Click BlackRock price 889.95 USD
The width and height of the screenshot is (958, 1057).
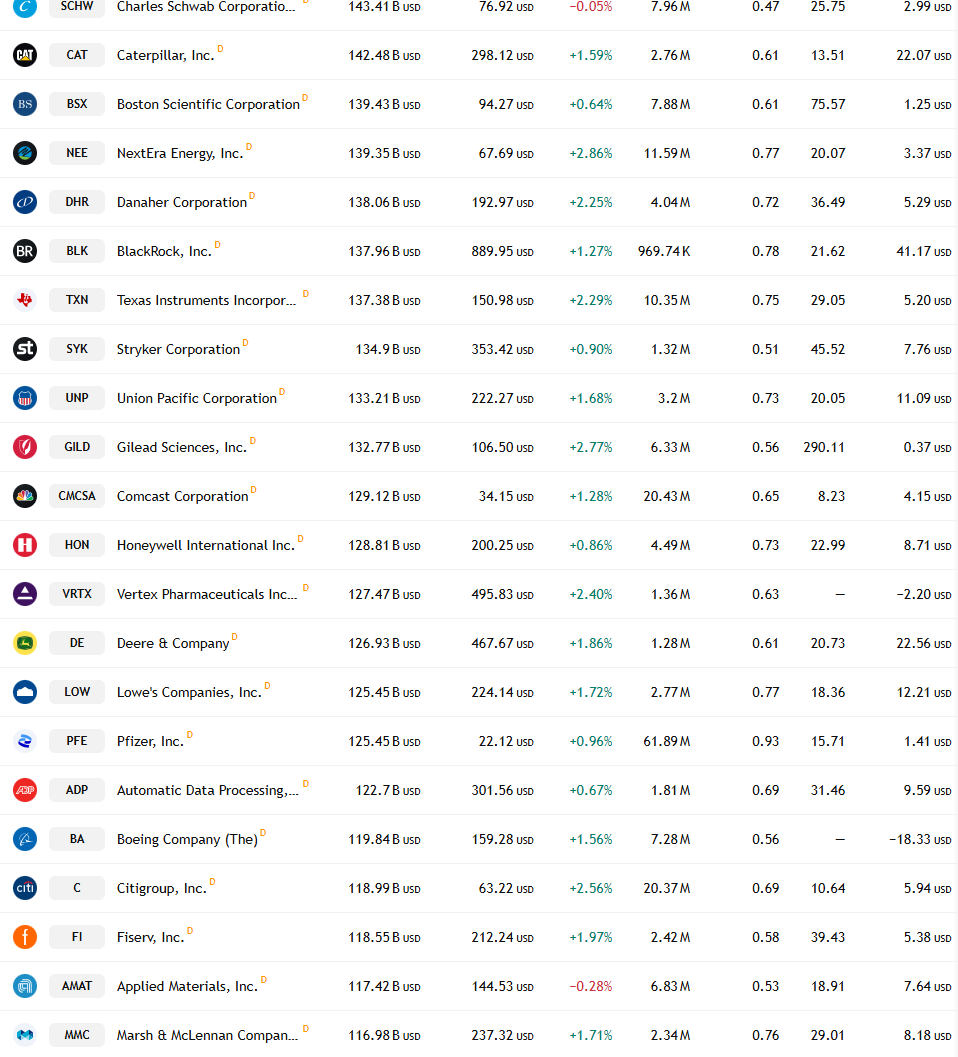pos(502,251)
